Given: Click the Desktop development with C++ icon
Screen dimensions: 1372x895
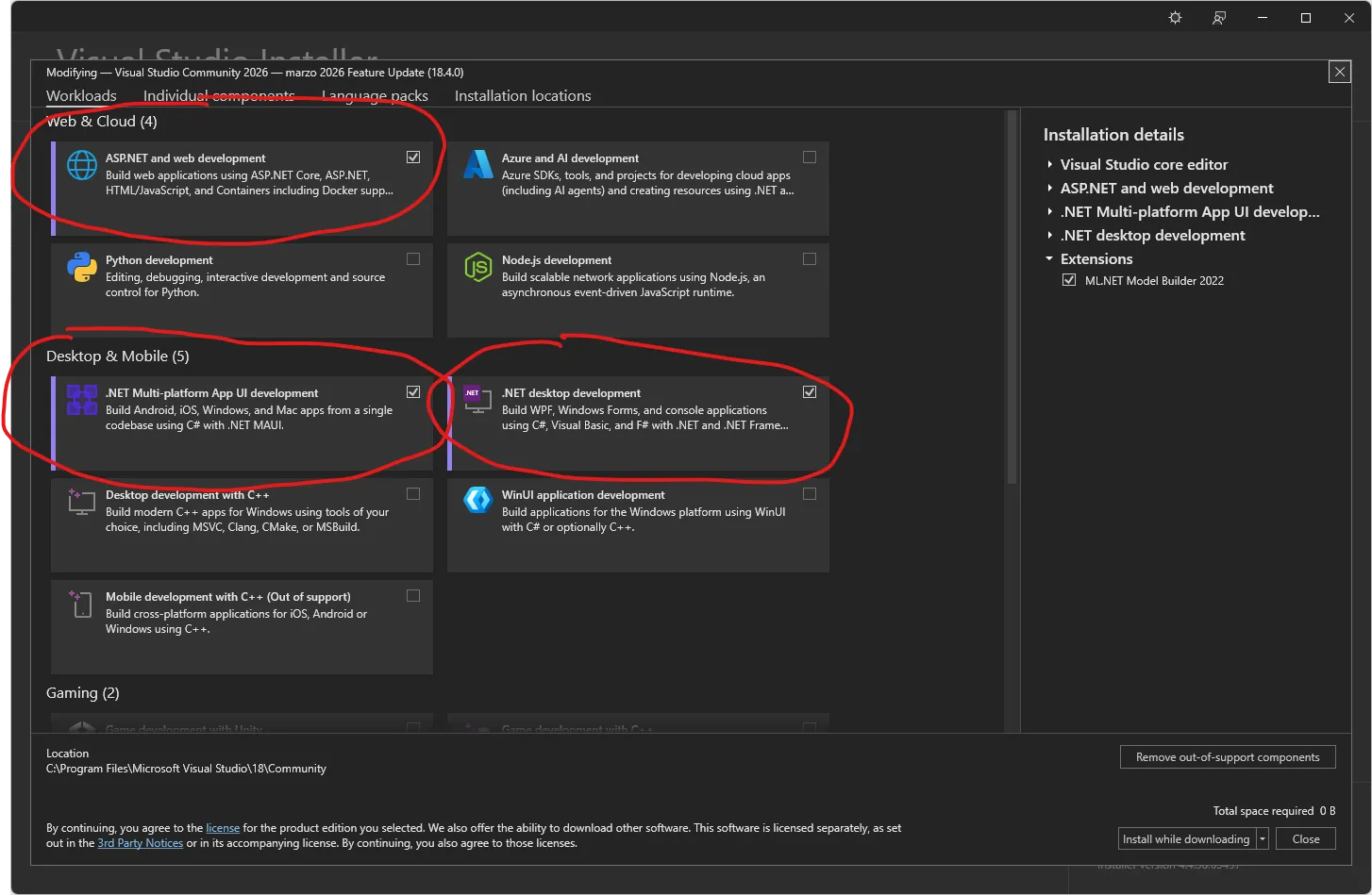Looking at the screenshot, I should pos(82,502).
